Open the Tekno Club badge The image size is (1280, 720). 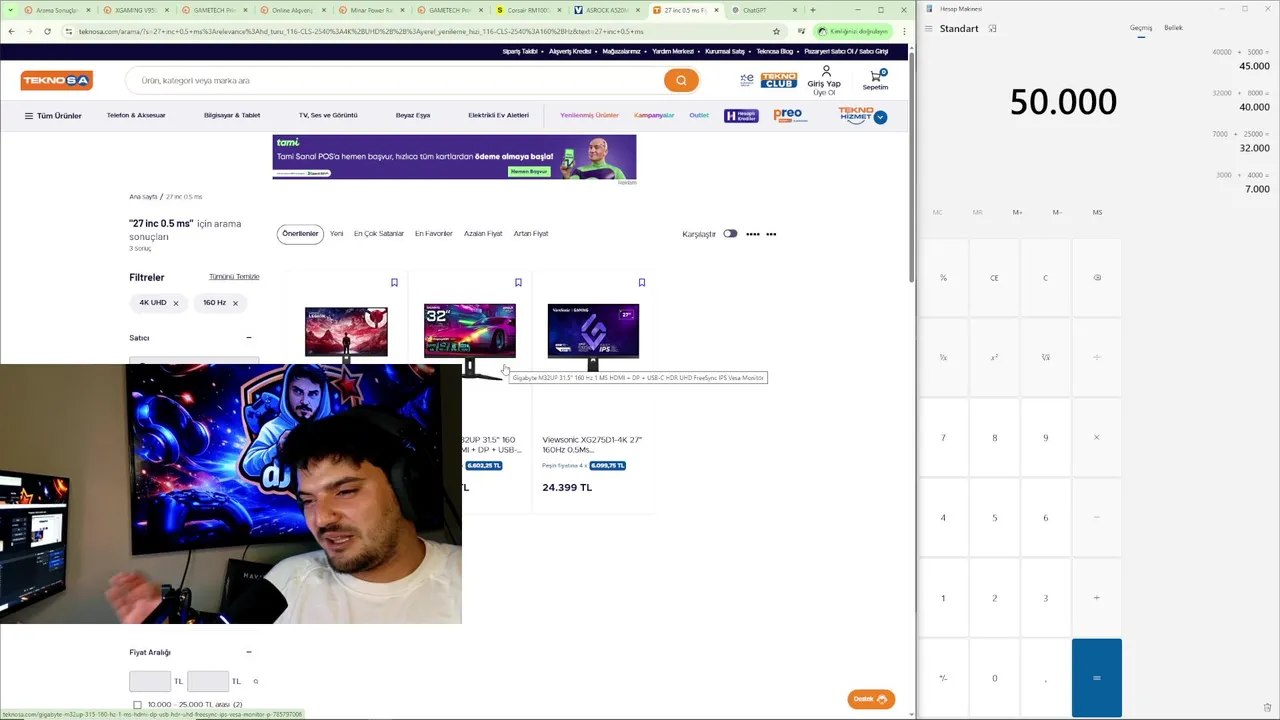coord(778,80)
